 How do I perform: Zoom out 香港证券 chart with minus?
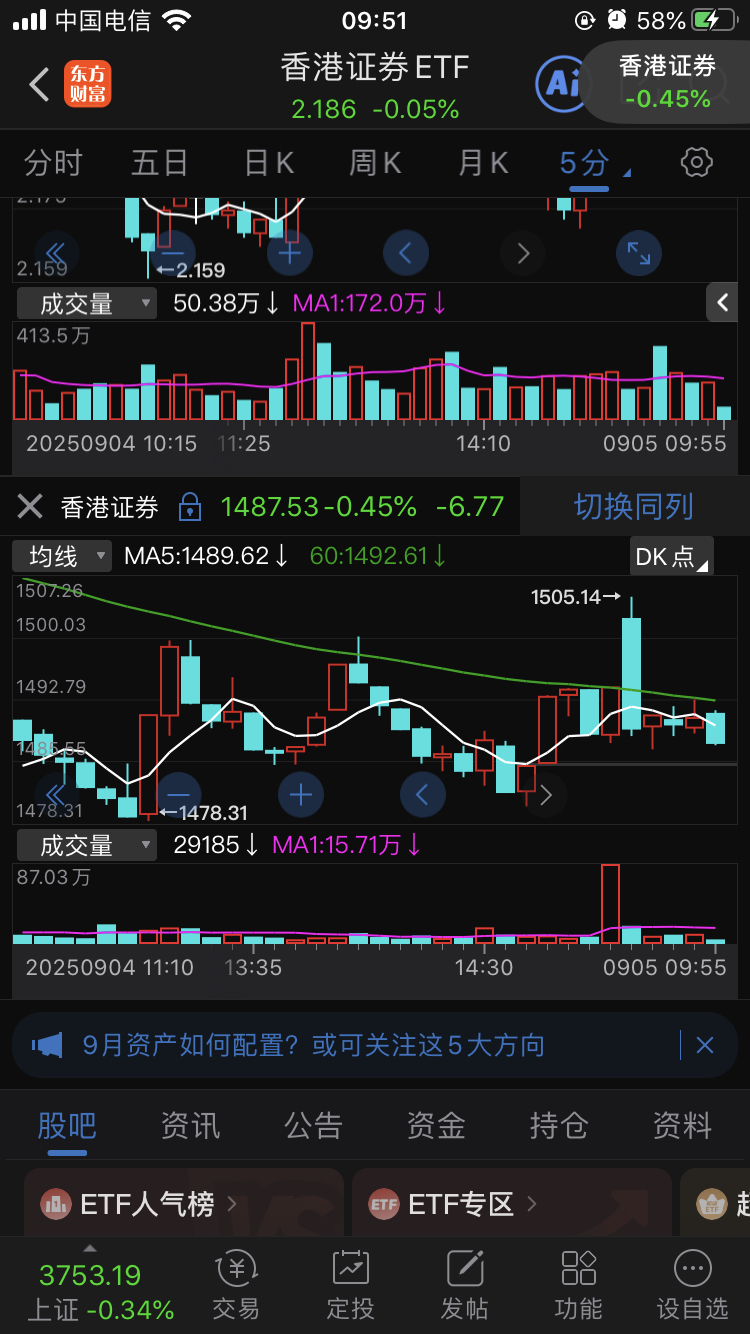click(177, 795)
